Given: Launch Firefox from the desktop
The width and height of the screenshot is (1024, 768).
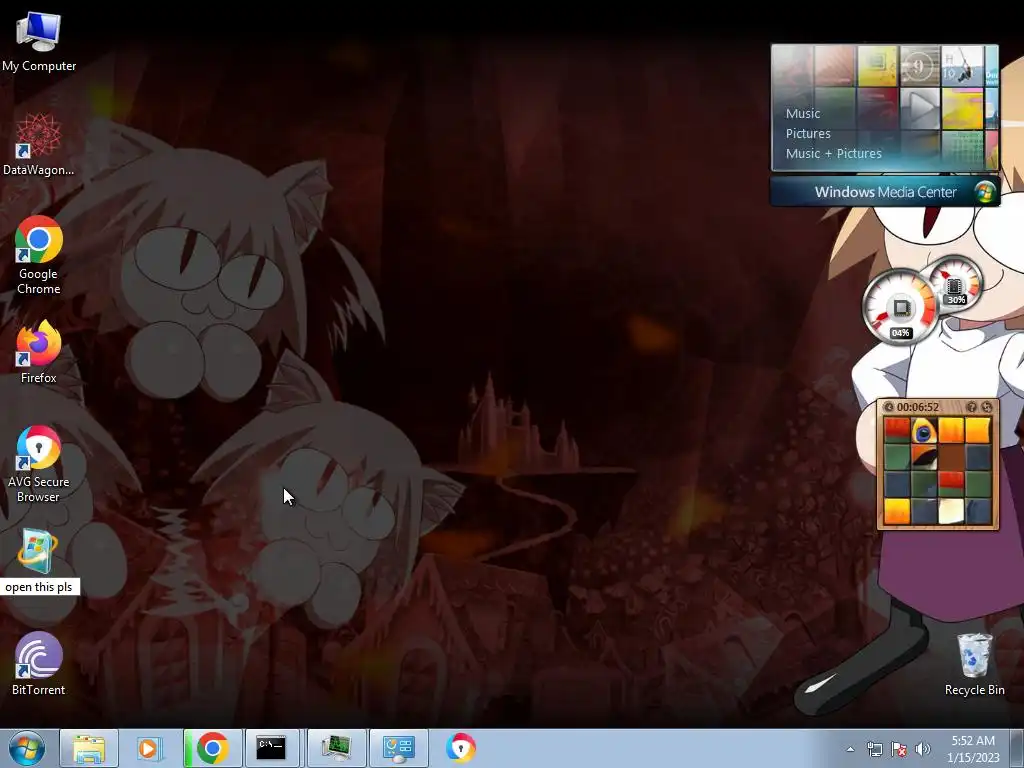Looking at the screenshot, I should pyautogui.click(x=39, y=351).
